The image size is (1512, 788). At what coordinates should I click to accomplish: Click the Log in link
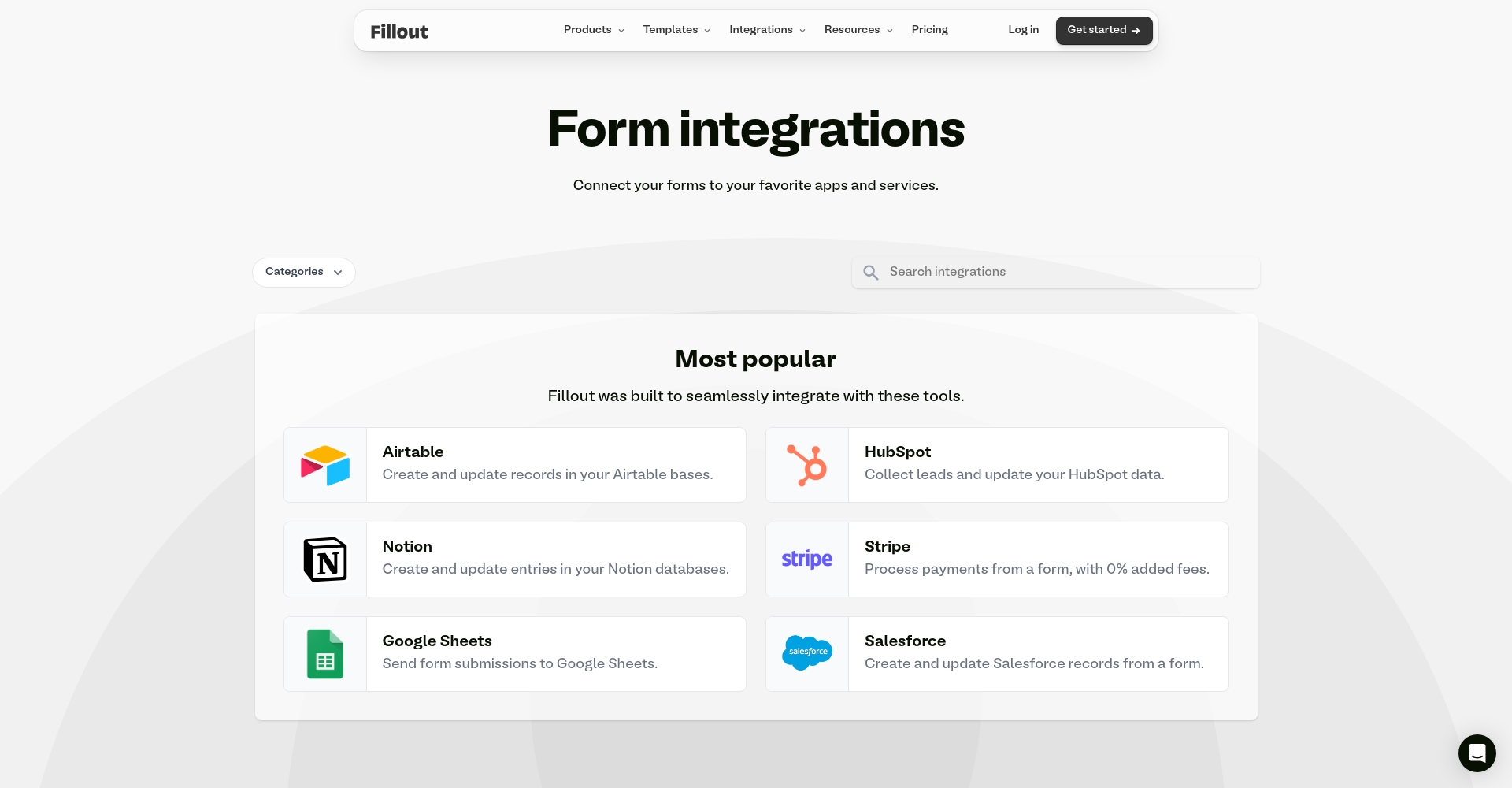coord(1023,30)
